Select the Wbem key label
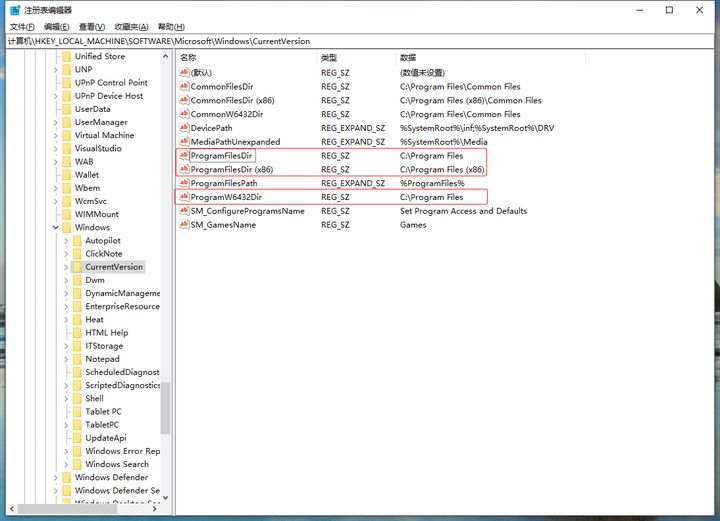The width and height of the screenshot is (720, 521). (87, 188)
